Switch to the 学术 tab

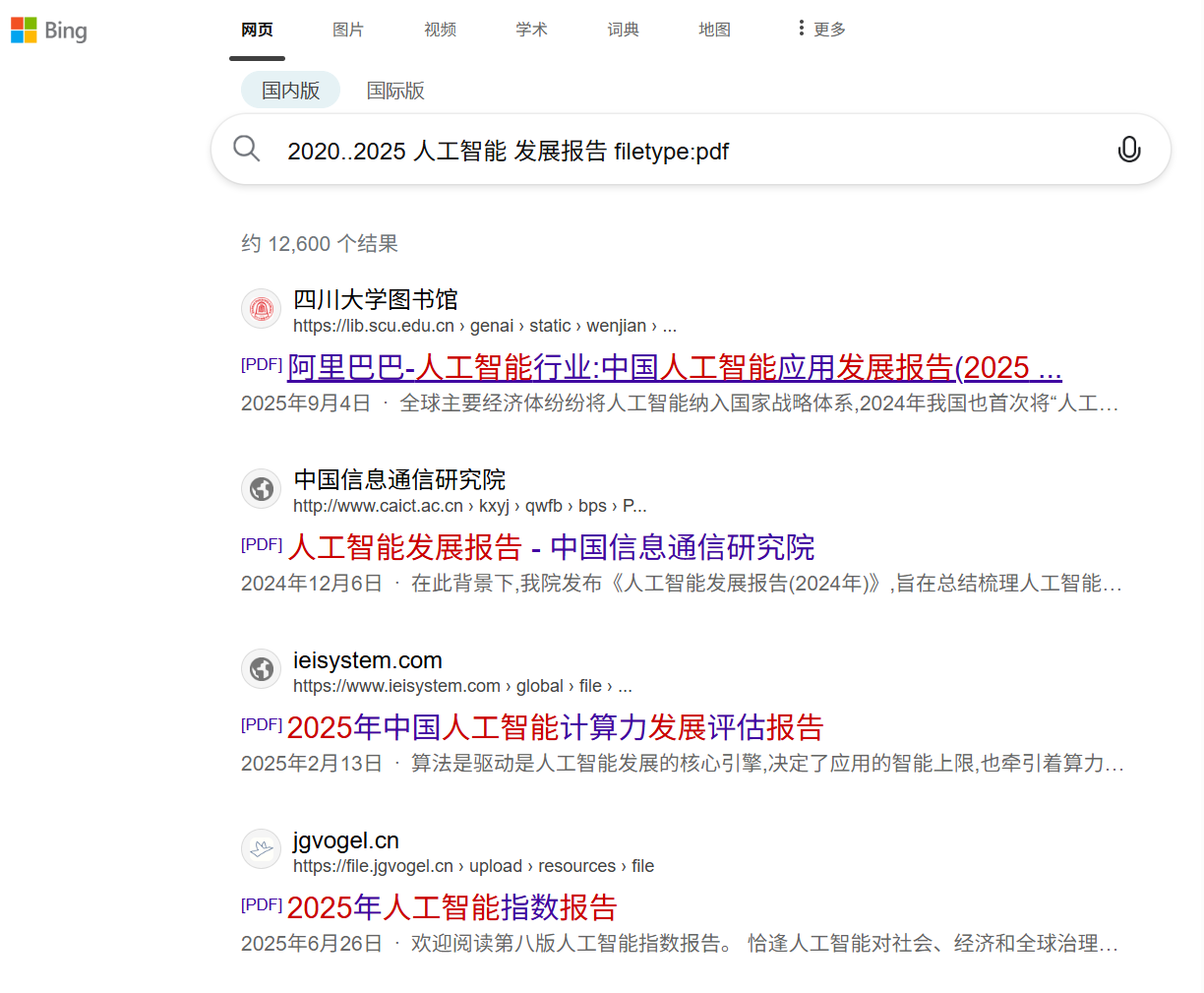pos(531,30)
